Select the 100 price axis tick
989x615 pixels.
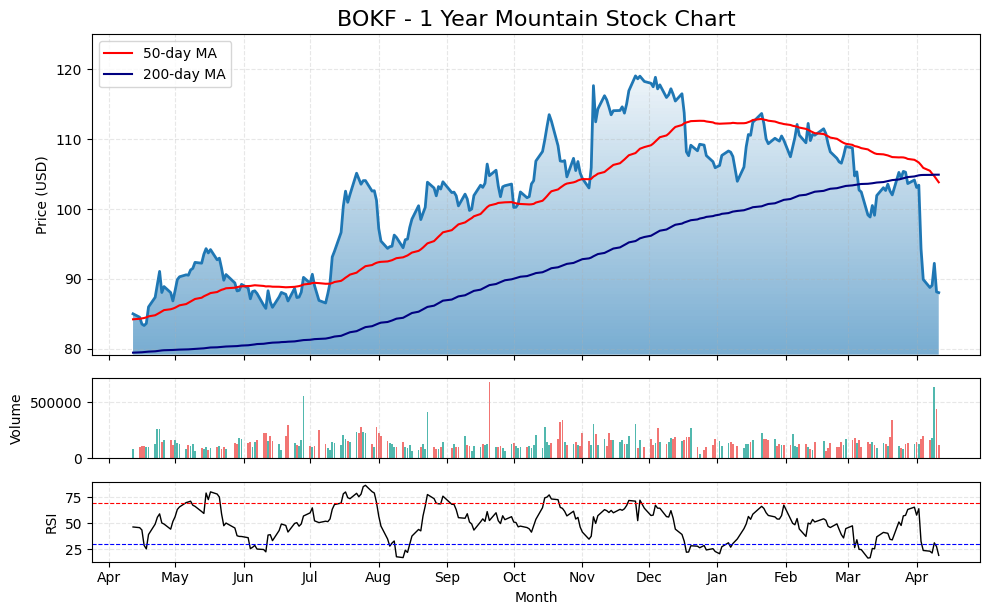tap(69, 210)
